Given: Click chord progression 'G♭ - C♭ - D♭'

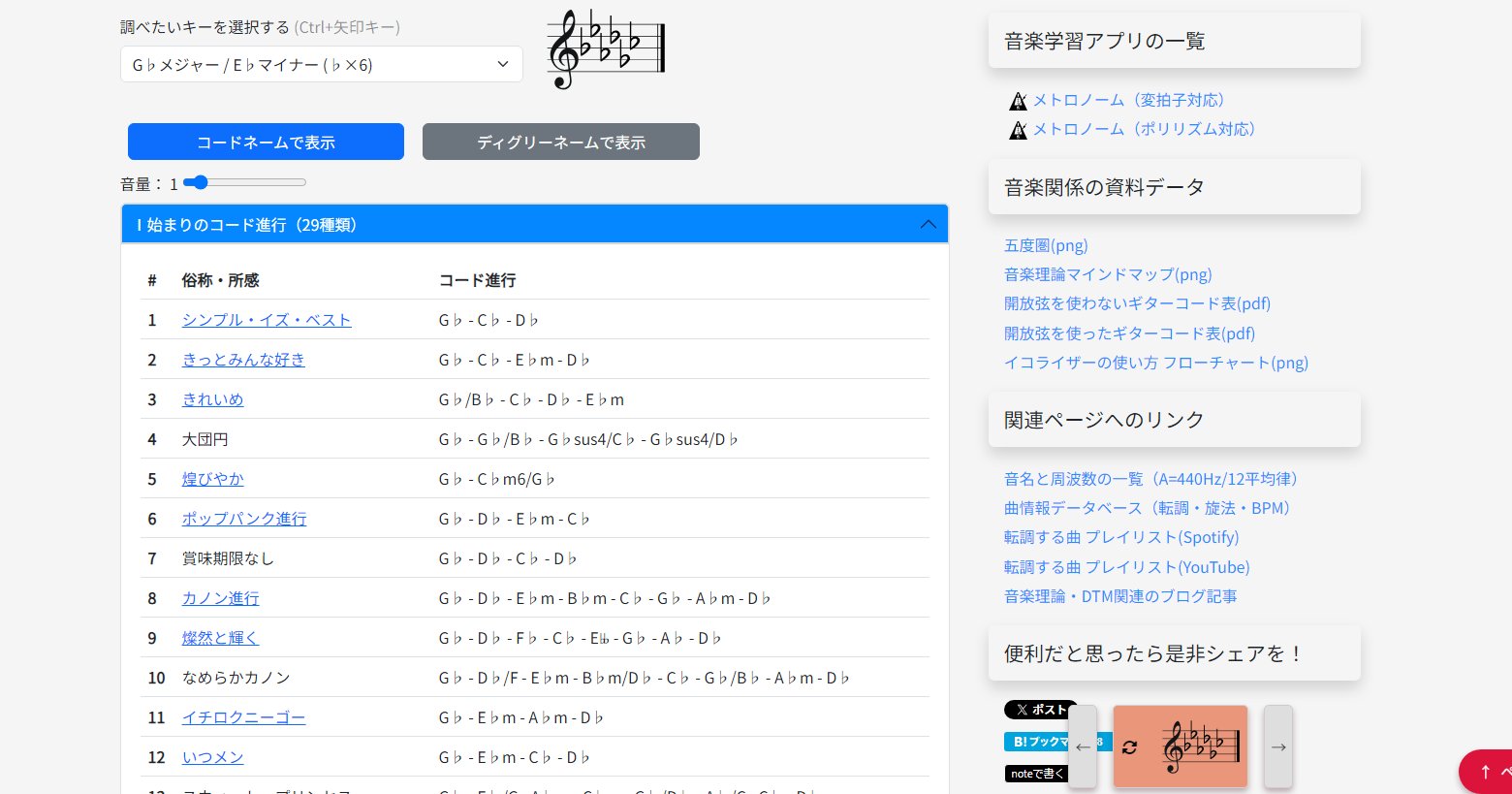Looking at the screenshot, I should click(488, 320).
